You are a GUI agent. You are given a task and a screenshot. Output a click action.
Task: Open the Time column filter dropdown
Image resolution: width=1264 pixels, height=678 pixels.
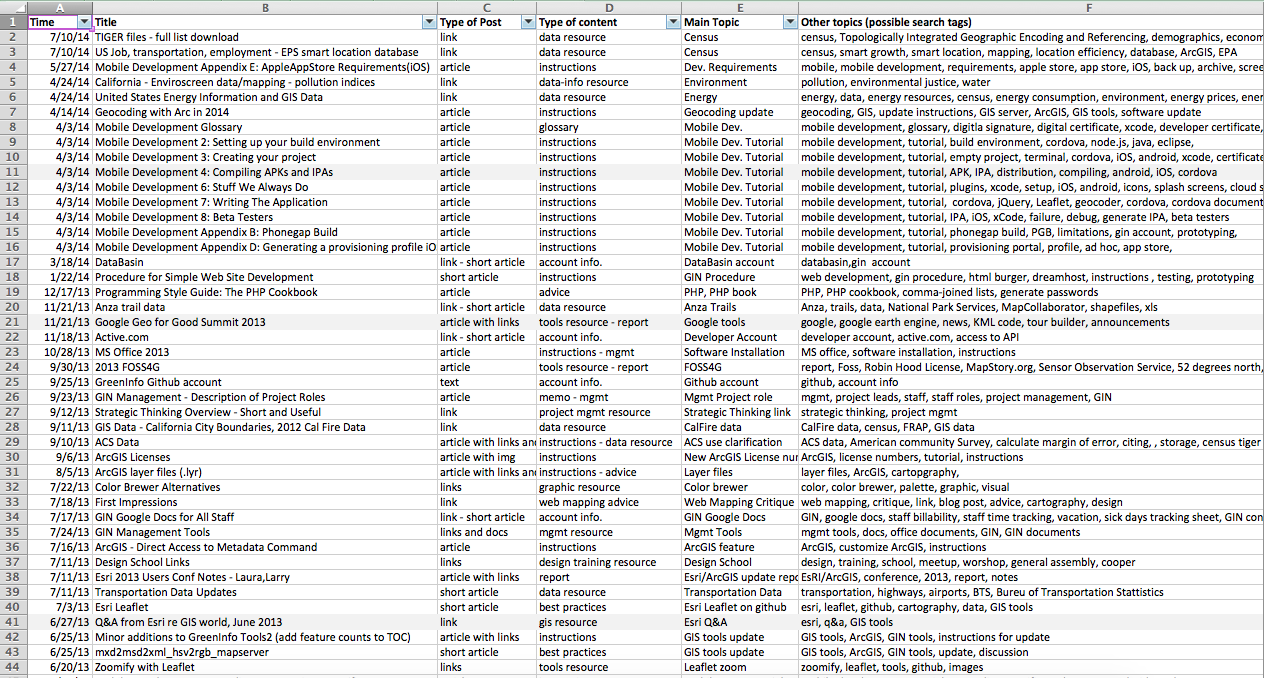(x=84, y=22)
